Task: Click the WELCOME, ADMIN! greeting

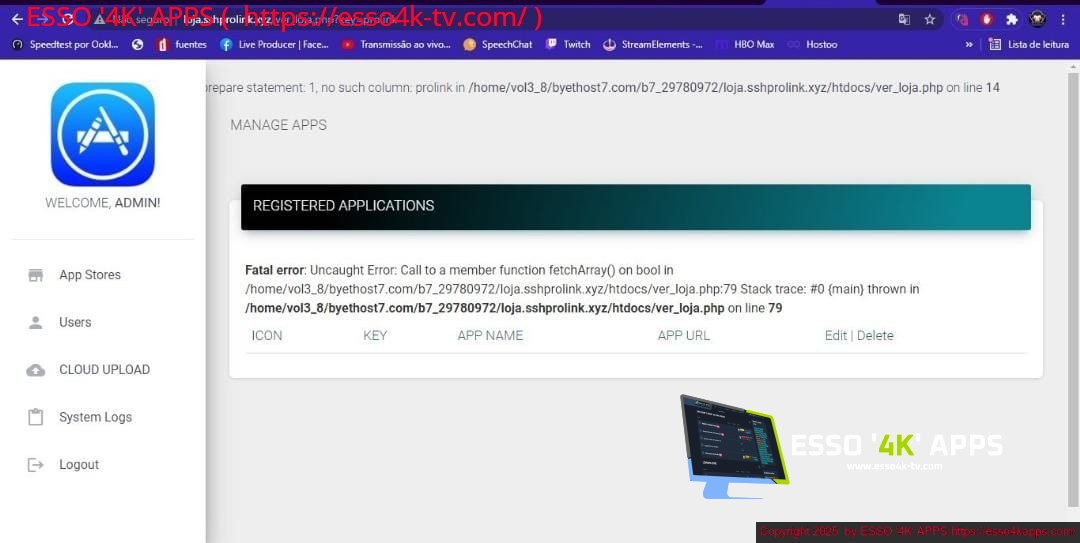Action: click(103, 203)
